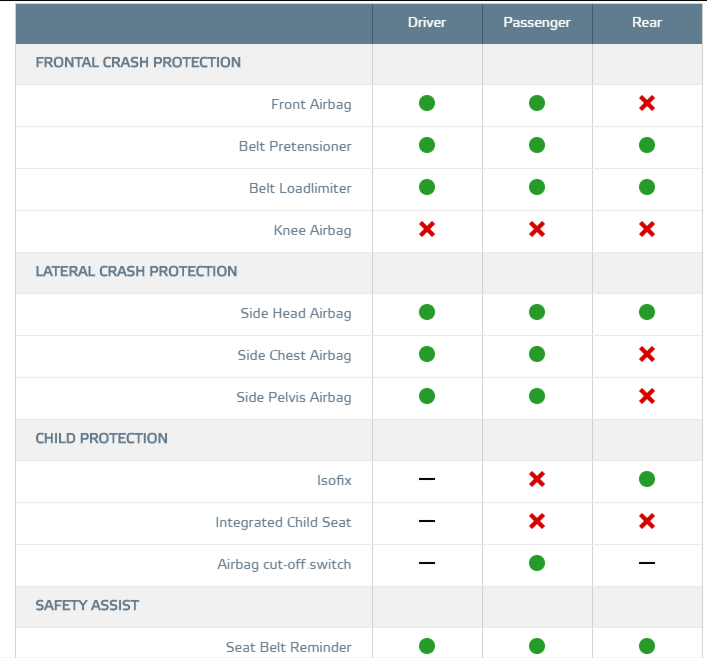Click the Child Protection section heading
Viewport: 707px width, 658px height.
tap(101, 438)
